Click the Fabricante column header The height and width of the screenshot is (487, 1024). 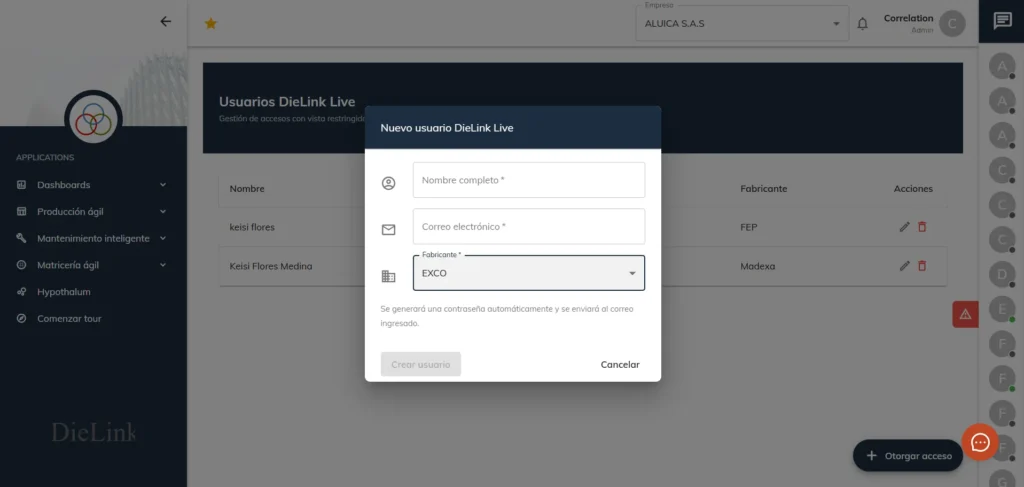point(763,189)
